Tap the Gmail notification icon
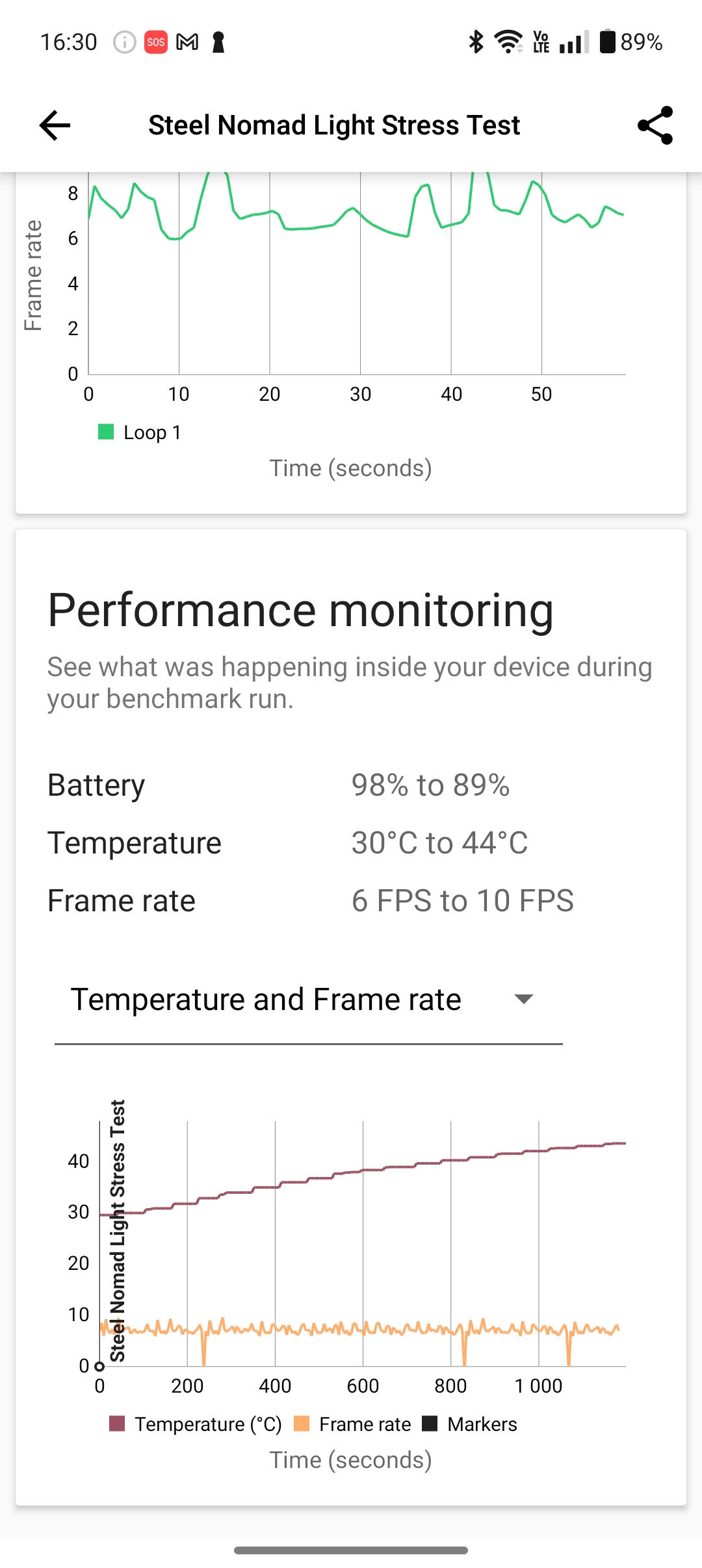The height and width of the screenshot is (1568, 702). [x=187, y=42]
